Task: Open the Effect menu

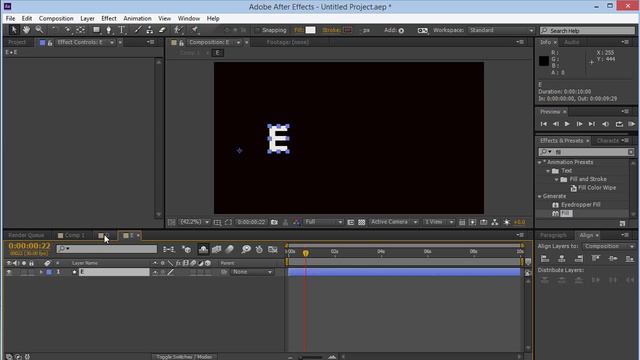Action: click(109, 18)
